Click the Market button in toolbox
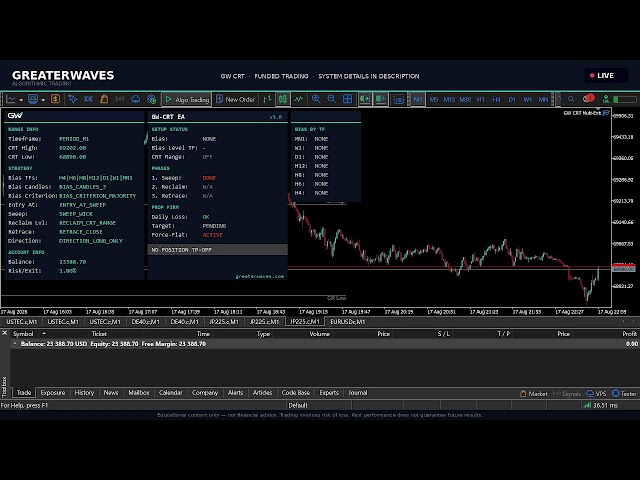 (x=533, y=393)
